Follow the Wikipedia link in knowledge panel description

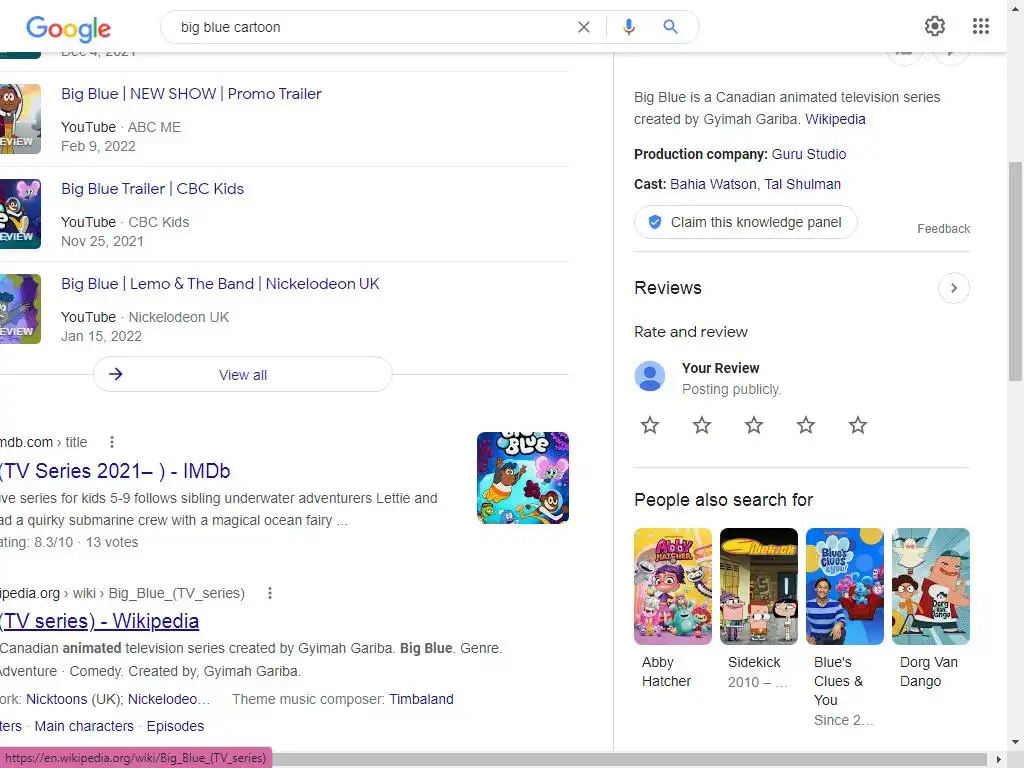(x=835, y=120)
